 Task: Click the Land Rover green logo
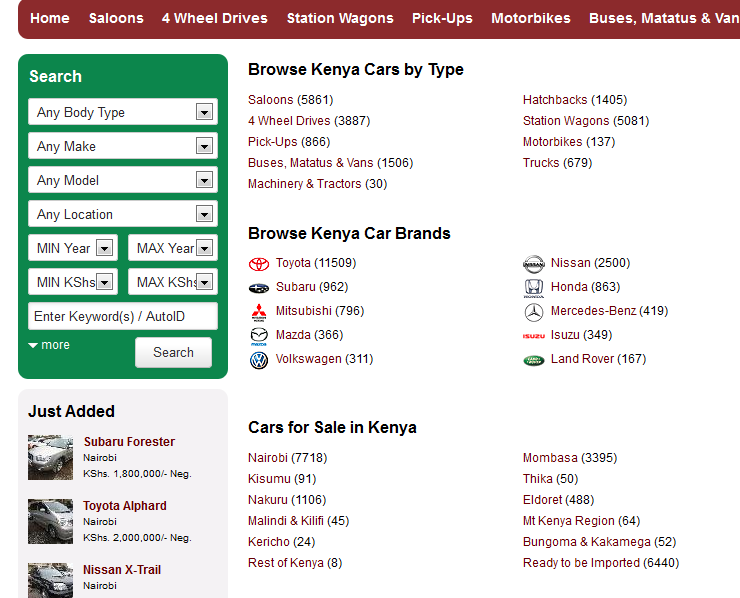(534, 361)
